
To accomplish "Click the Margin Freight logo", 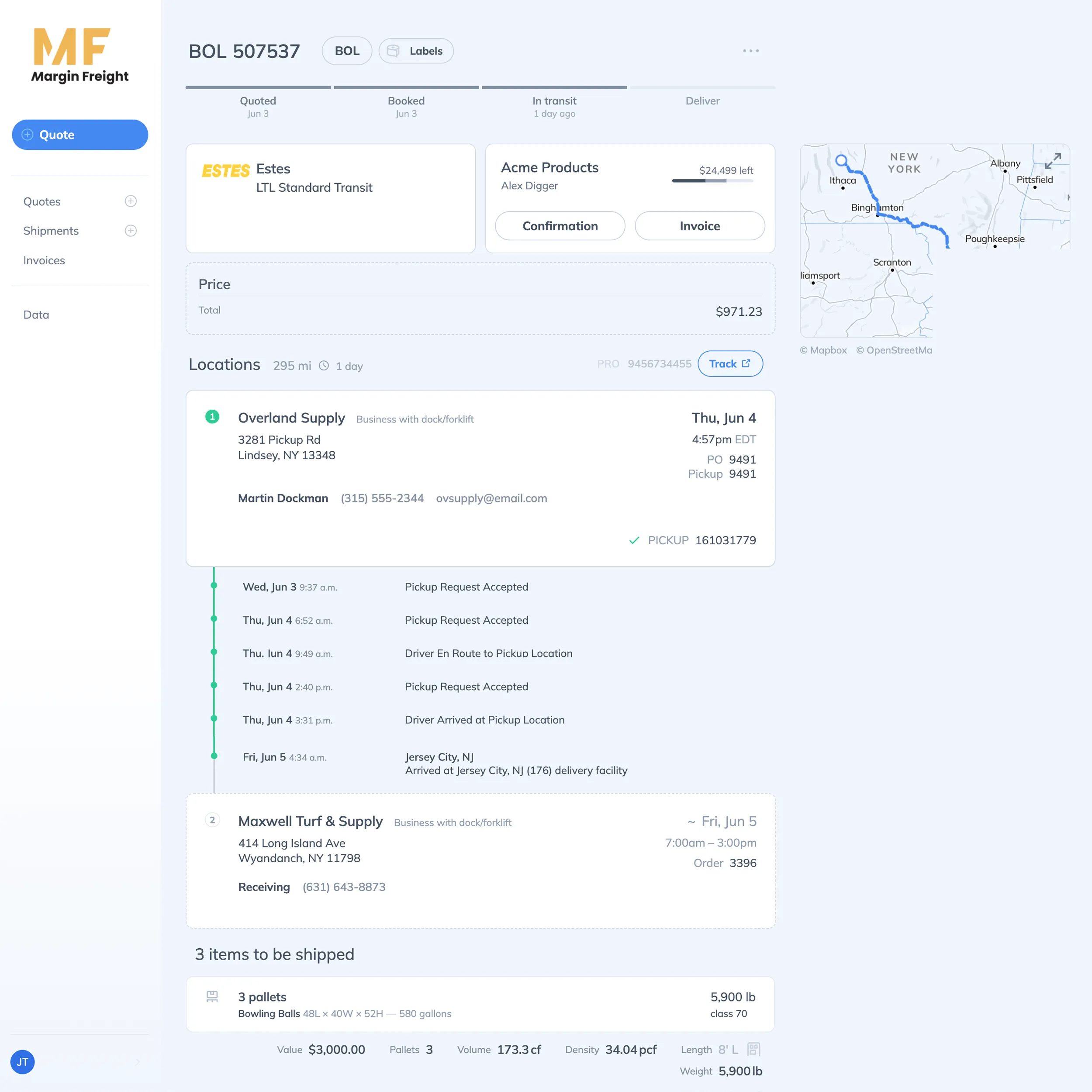I will pyautogui.click(x=79, y=55).
